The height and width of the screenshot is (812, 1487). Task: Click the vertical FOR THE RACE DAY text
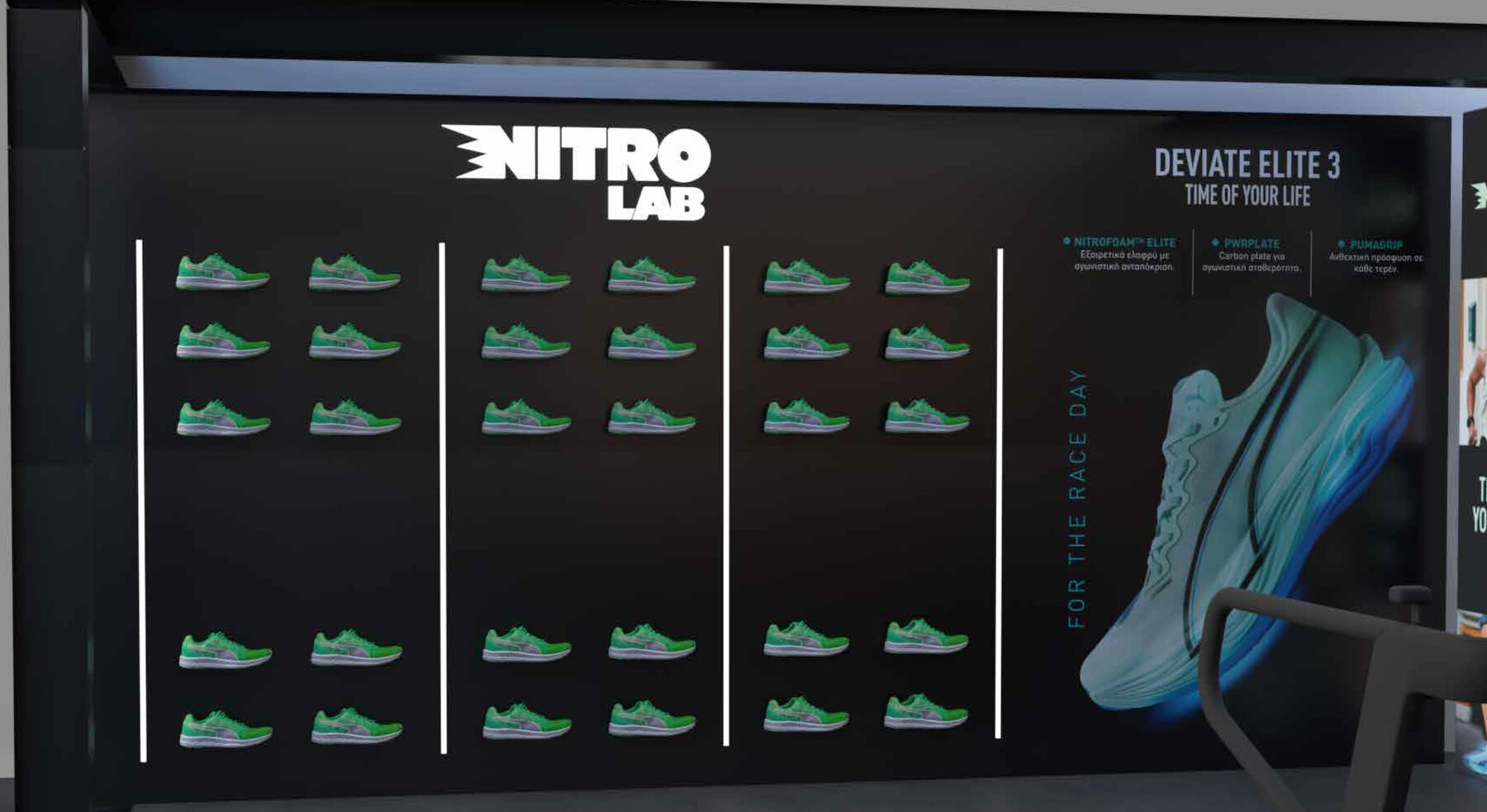1077,498
